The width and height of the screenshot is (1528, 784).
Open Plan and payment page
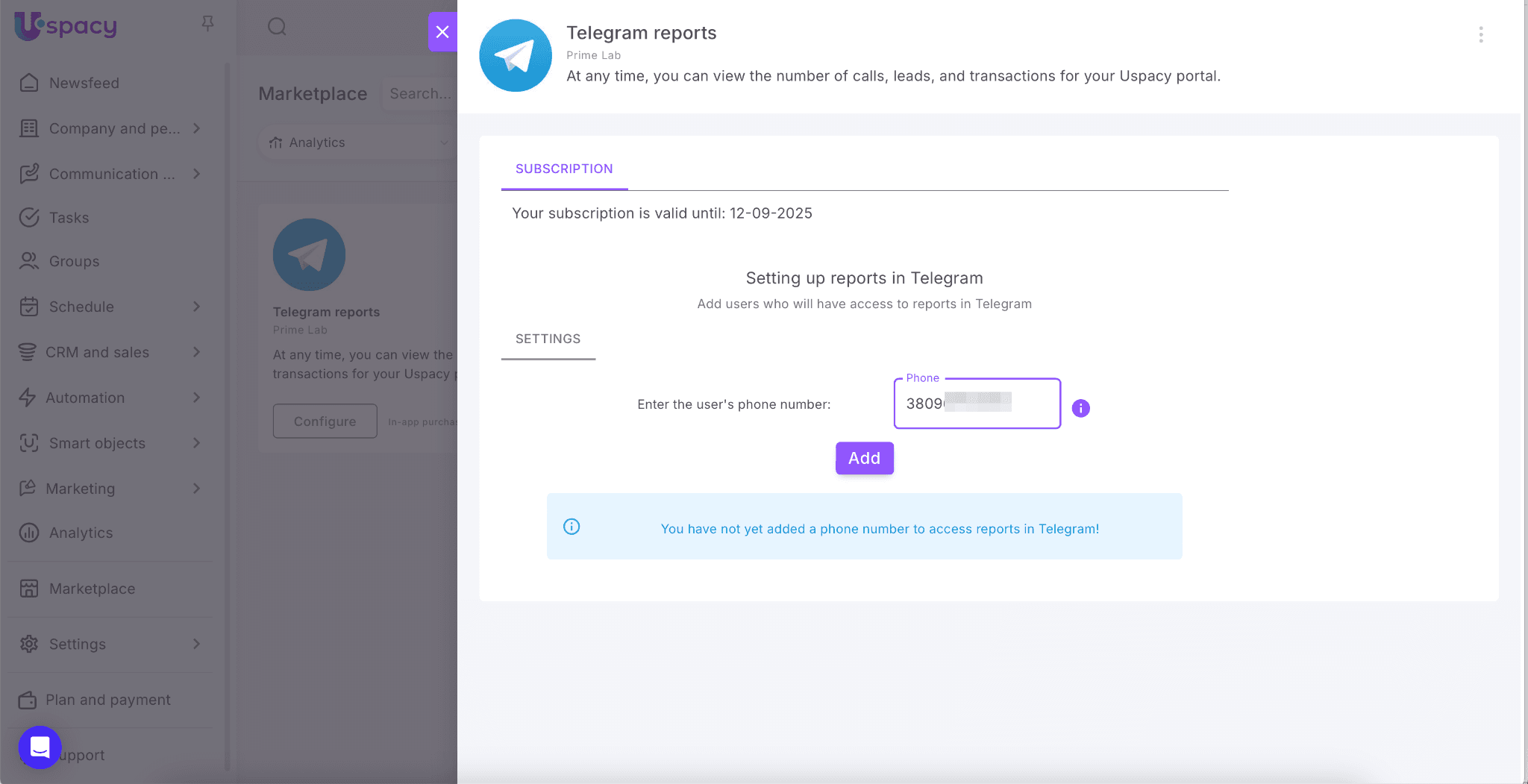pyautogui.click(x=107, y=700)
